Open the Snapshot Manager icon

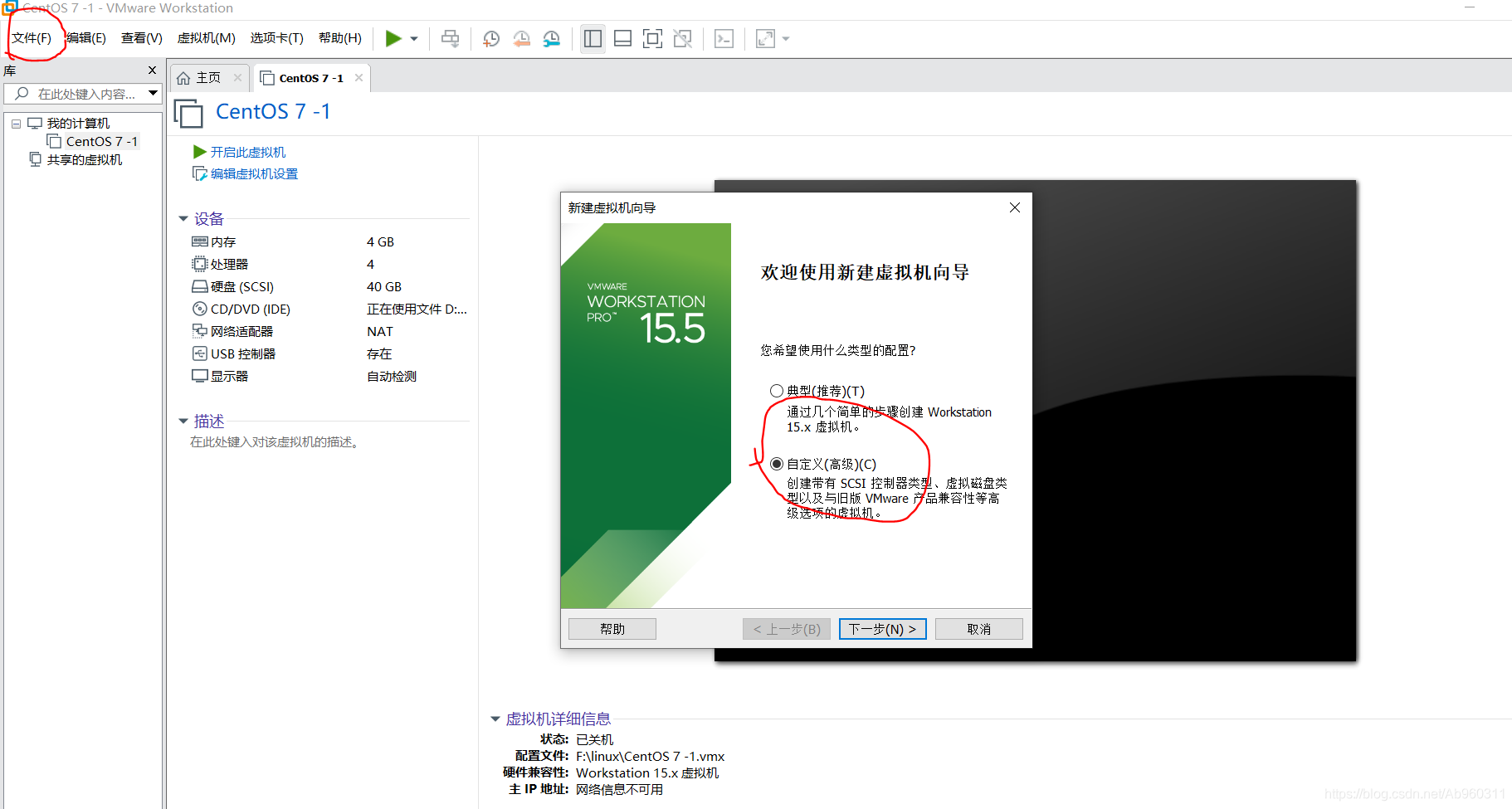pos(551,39)
